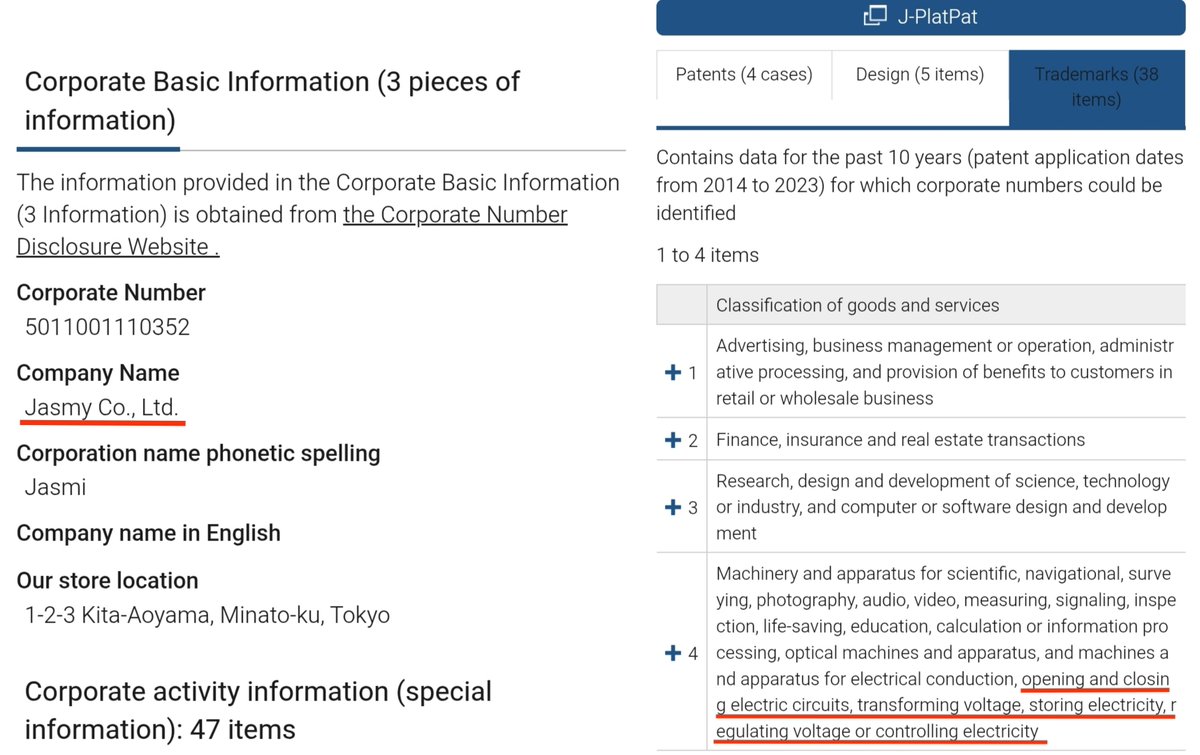
Task: Click the Company Name label
Action: [x=98, y=373]
